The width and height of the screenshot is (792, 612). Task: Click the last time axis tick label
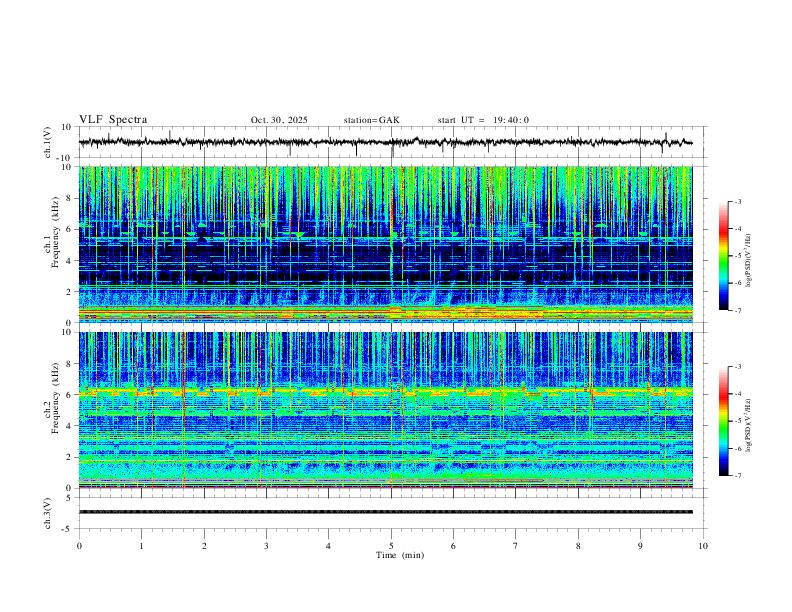click(703, 546)
